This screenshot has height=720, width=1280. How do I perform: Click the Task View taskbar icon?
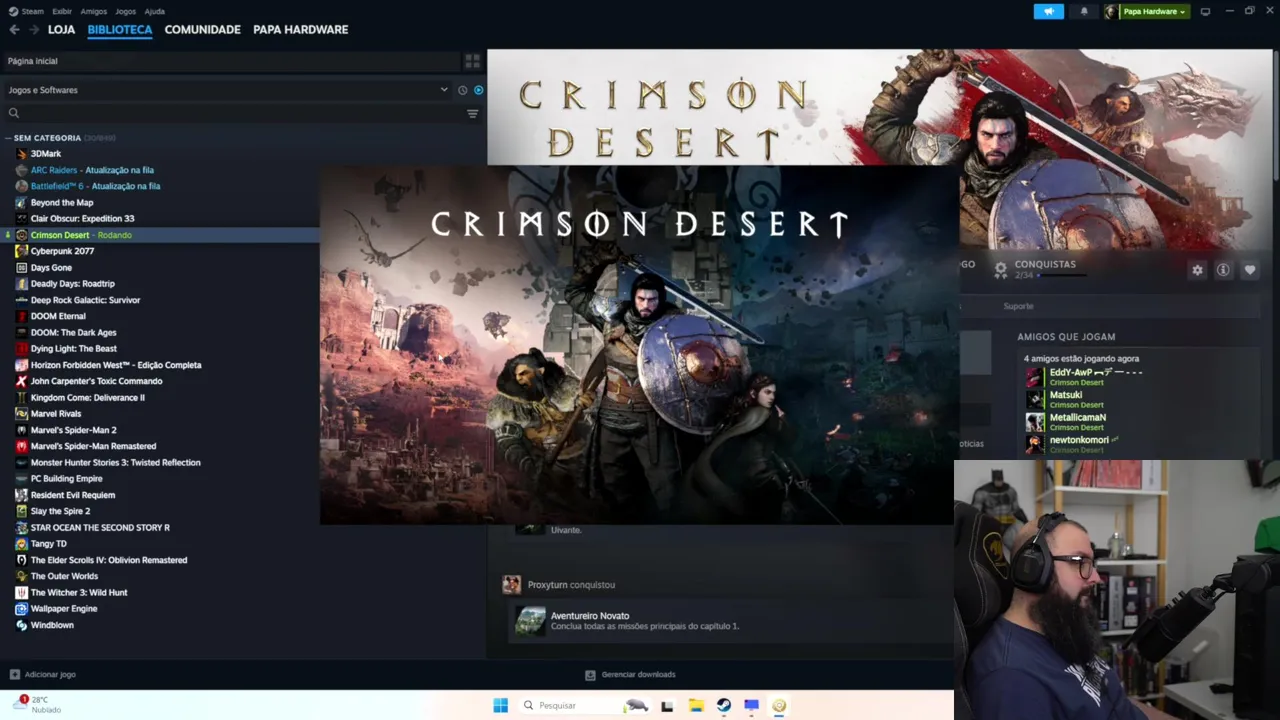[667, 705]
